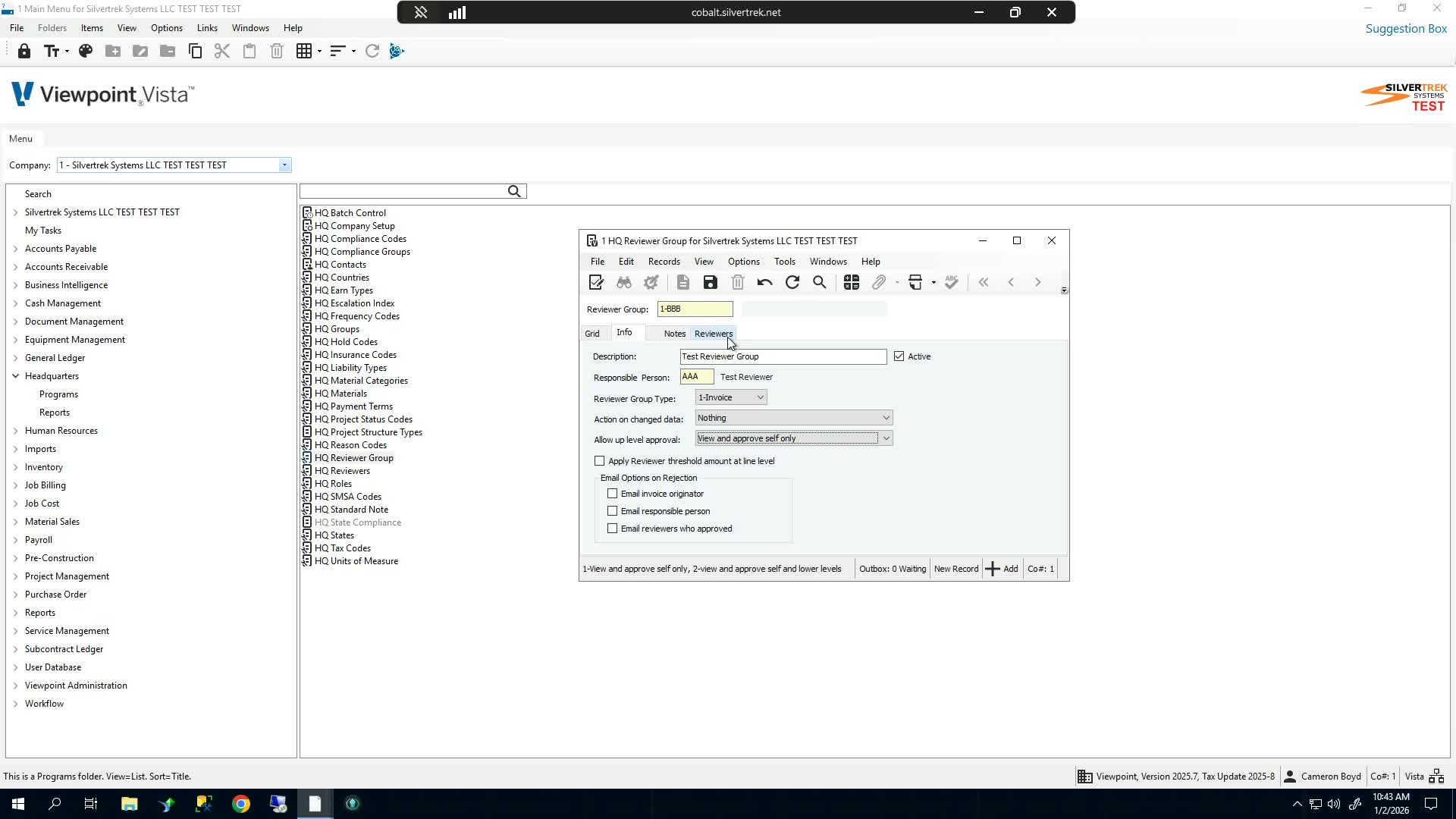The width and height of the screenshot is (1456, 819).
Task: Switch to the Grid tab
Action: 592,334
